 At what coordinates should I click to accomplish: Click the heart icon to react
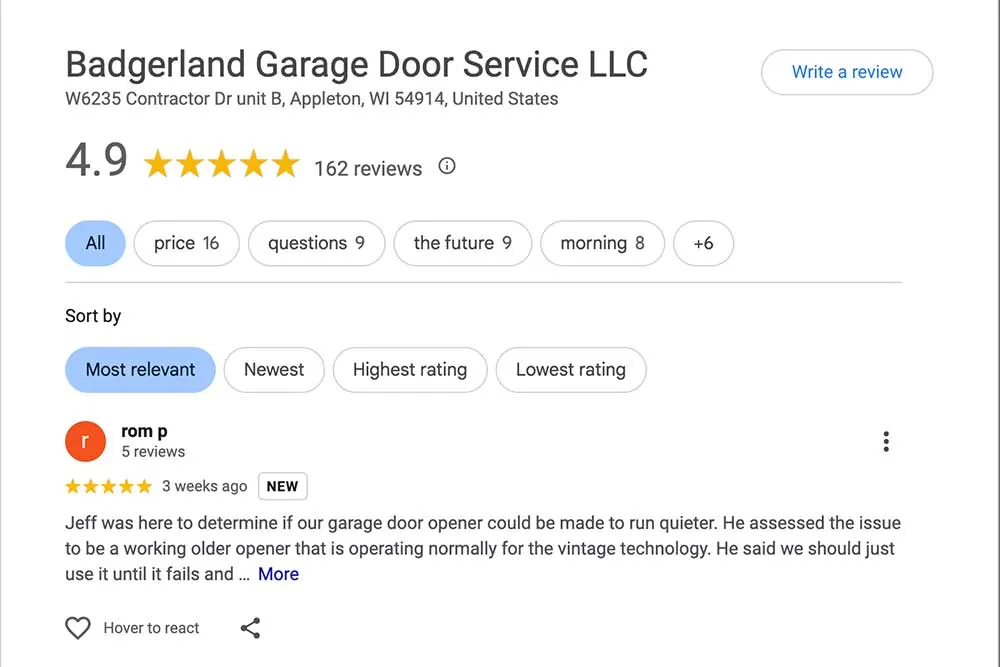tap(78, 627)
